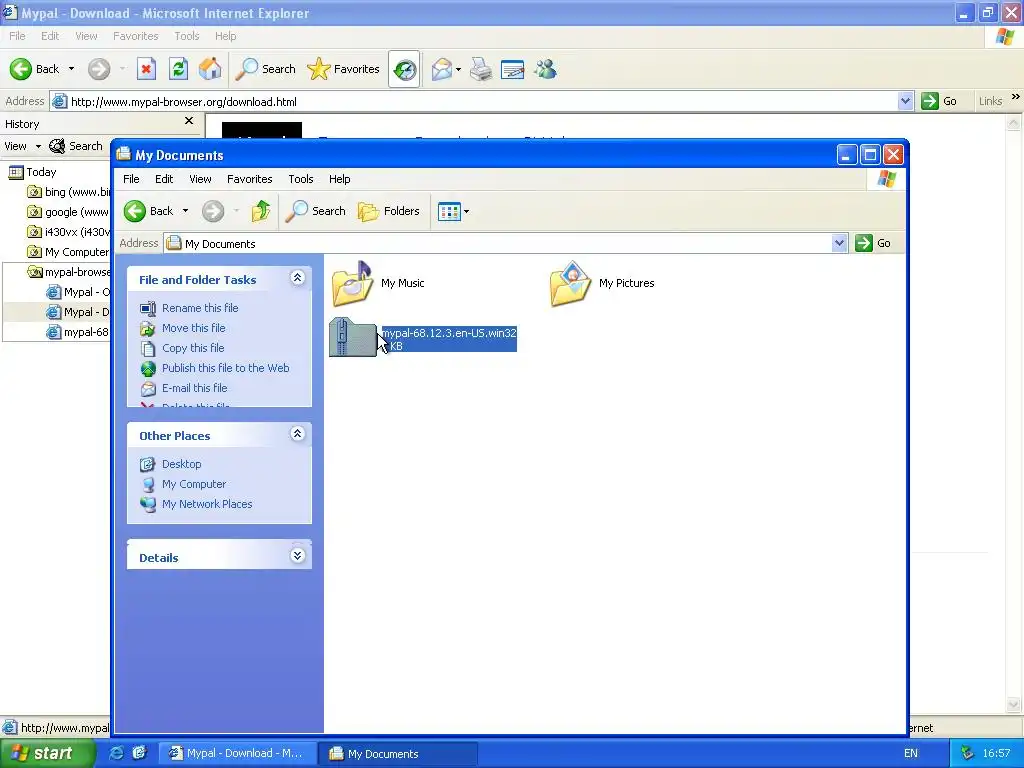Open Help menu in My Documents

click(x=339, y=179)
